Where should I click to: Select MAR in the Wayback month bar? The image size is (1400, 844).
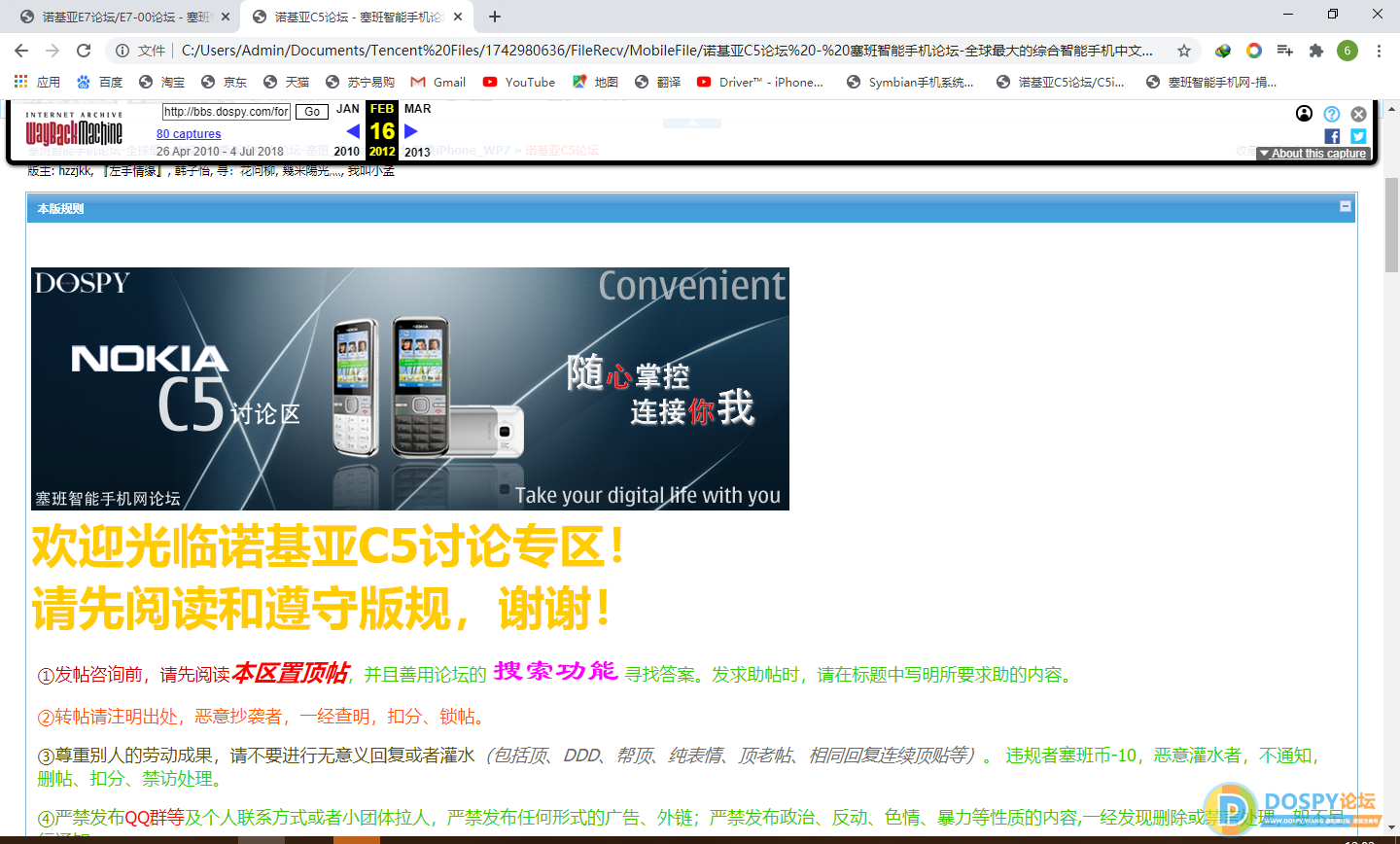(417, 109)
